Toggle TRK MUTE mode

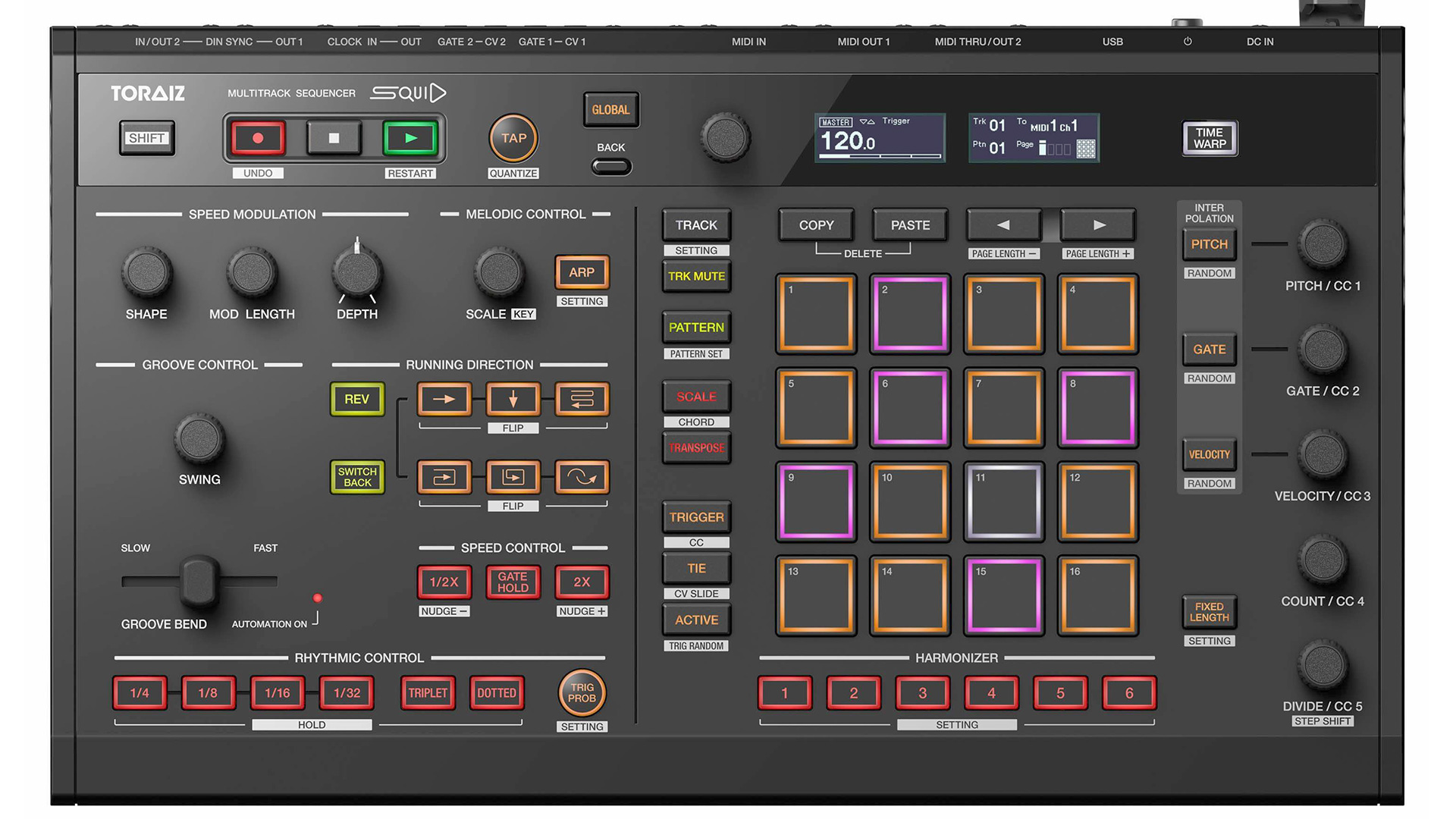click(696, 277)
